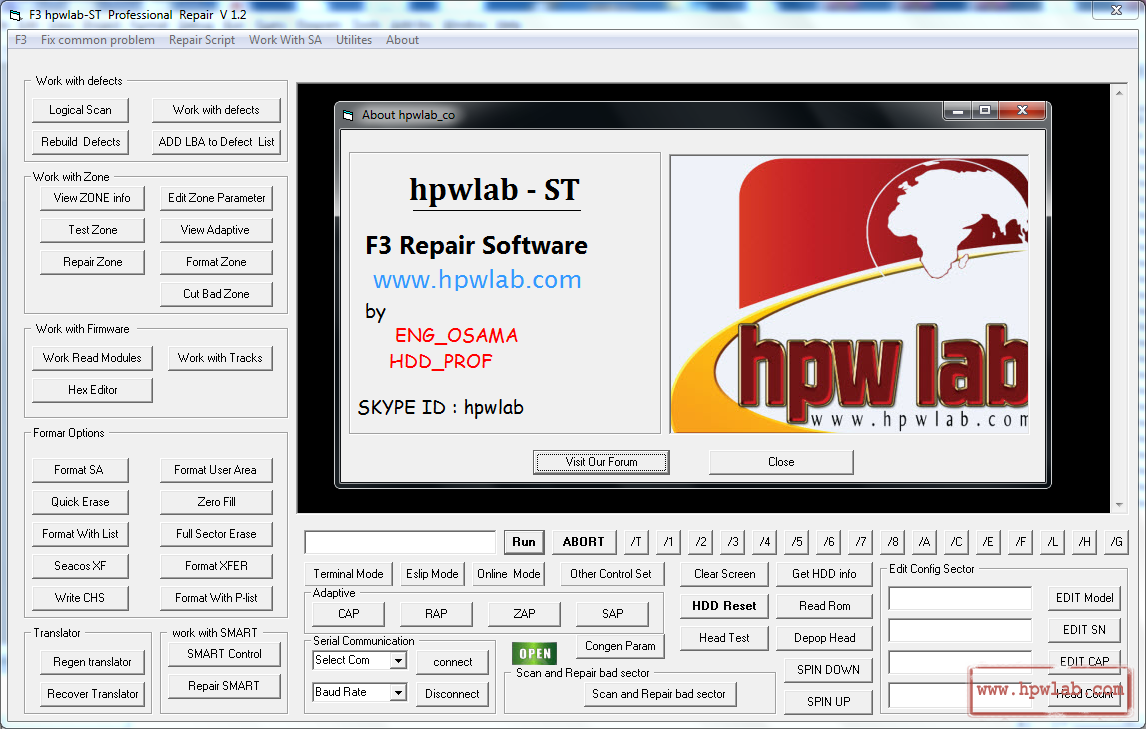Click the Run button
The image size is (1146, 729).
point(523,542)
